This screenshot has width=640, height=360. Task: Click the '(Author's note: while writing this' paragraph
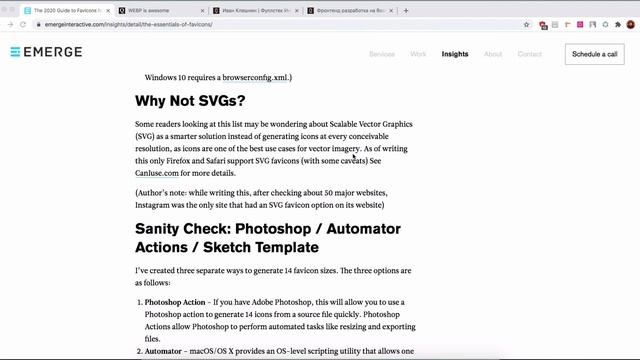[x=261, y=199]
